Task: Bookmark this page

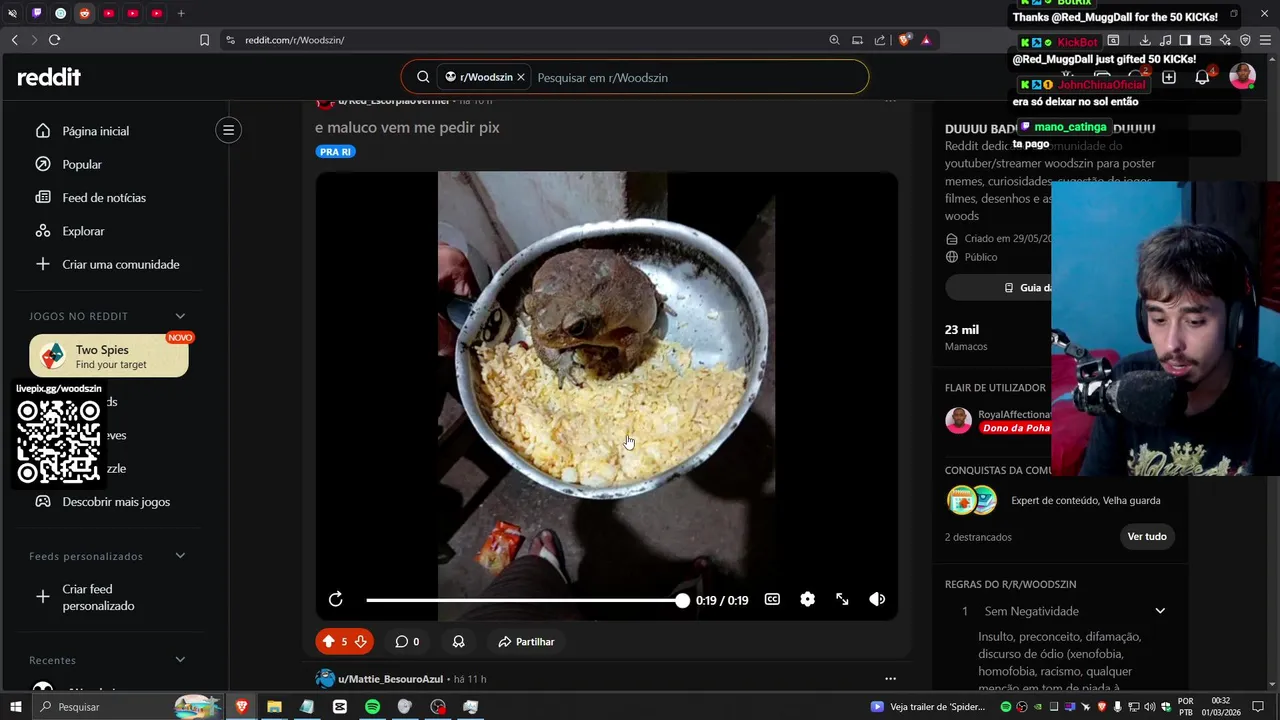Action: pos(204,40)
